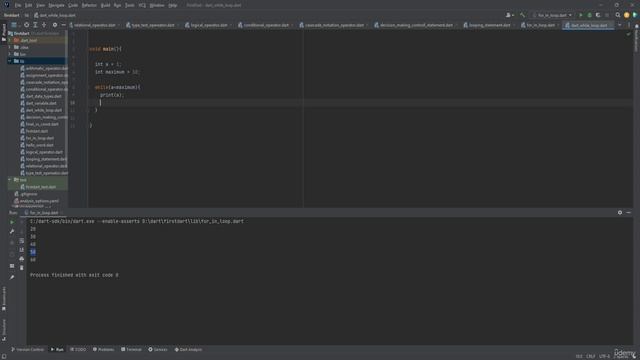Click the Stop icon in the top toolbar
The width and height of the screenshot is (640, 360).
coord(607,15)
